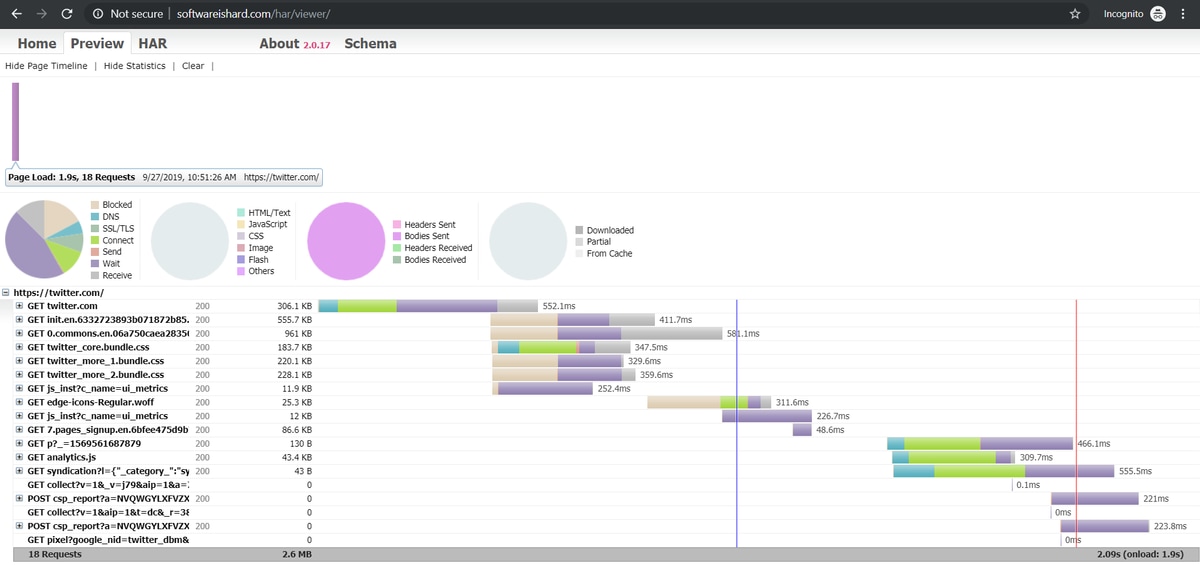Bookmark page with star icon
This screenshot has height=565, width=1200.
(1075, 14)
